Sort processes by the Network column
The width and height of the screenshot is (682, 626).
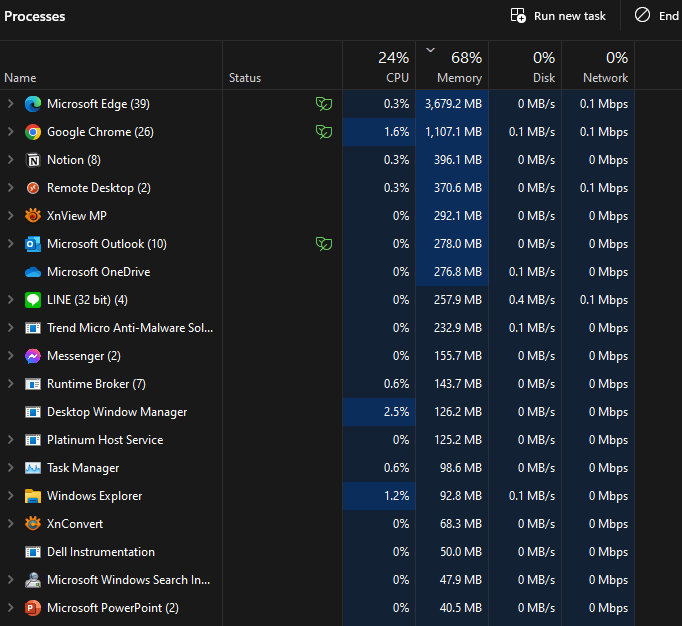click(598, 66)
